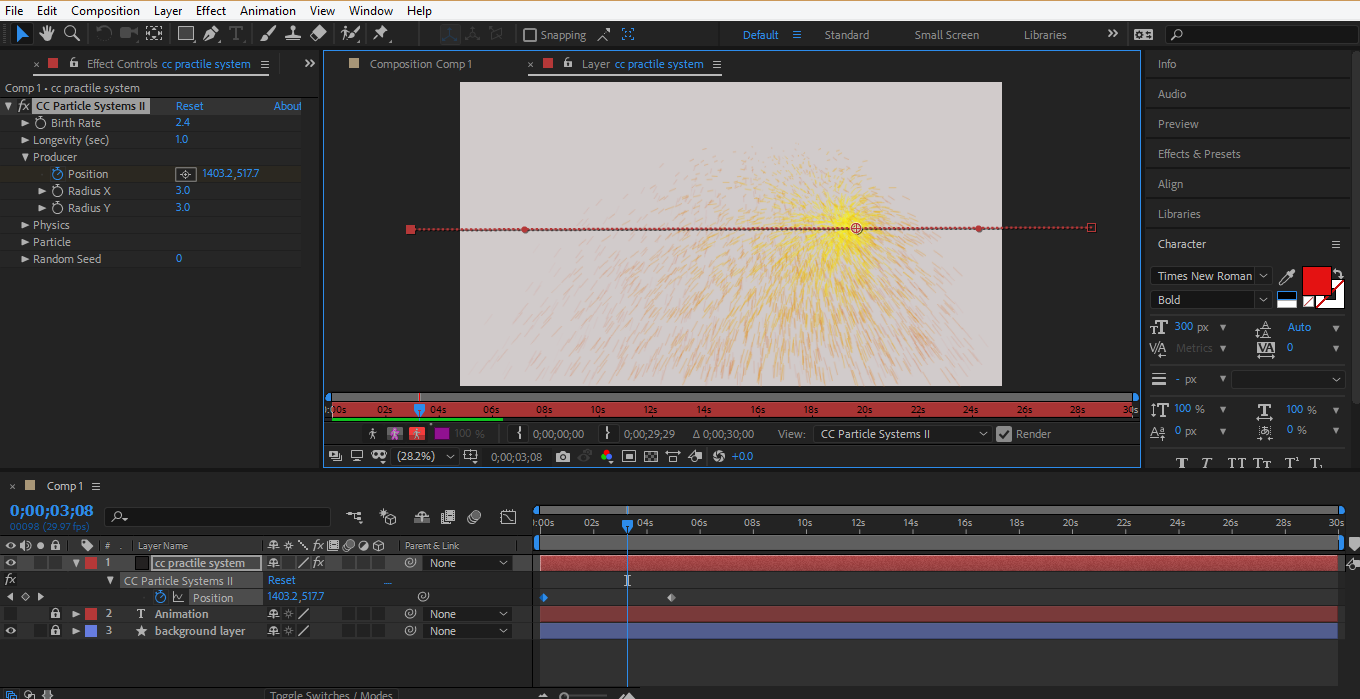1360x699 pixels.
Task: Open the View CC Particle Systems II dropdown
Action: tap(900, 434)
